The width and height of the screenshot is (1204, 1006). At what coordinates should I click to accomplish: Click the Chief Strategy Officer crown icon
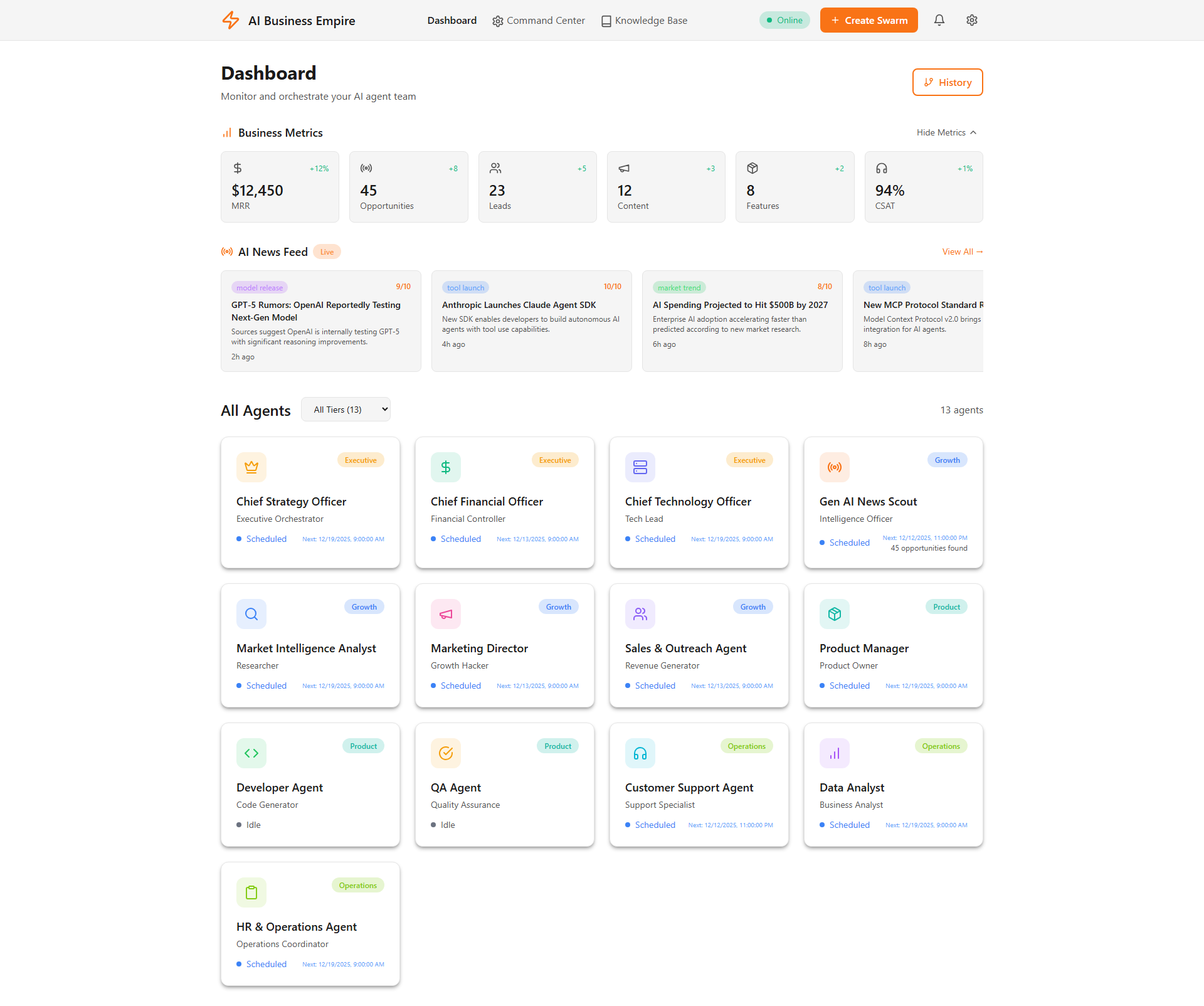click(251, 467)
